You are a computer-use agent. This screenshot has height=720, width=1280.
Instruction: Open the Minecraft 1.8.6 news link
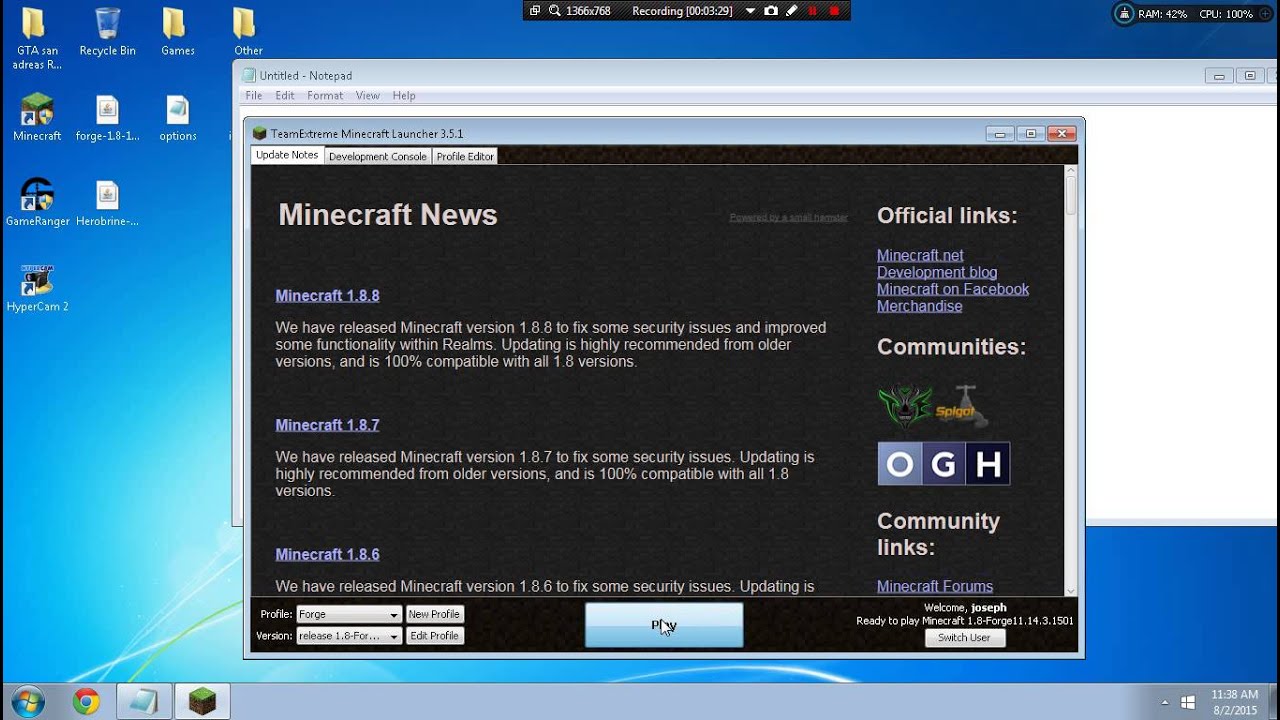(x=327, y=554)
